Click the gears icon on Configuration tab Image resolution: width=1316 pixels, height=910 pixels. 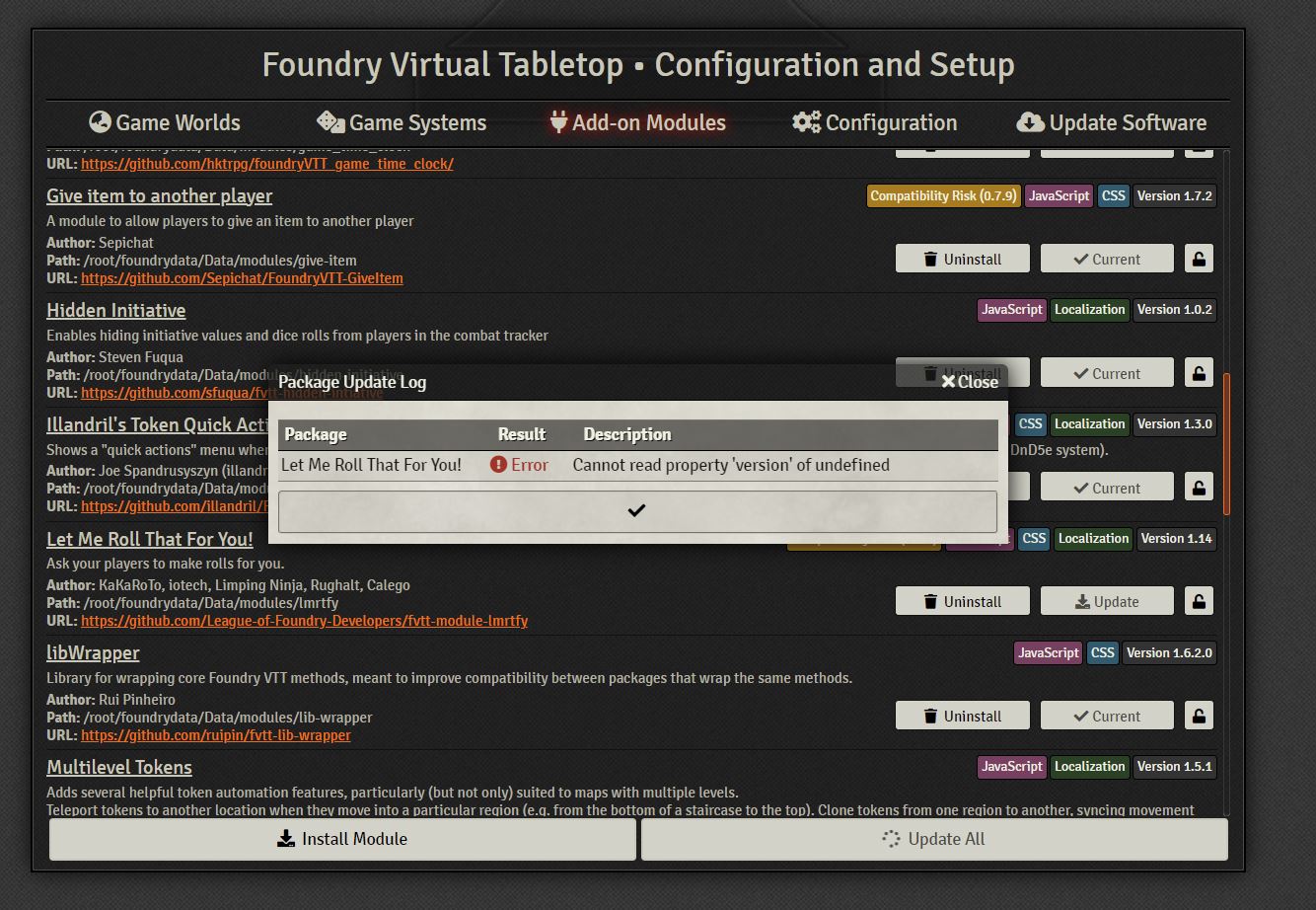pyautogui.click(x=806, y=121)
